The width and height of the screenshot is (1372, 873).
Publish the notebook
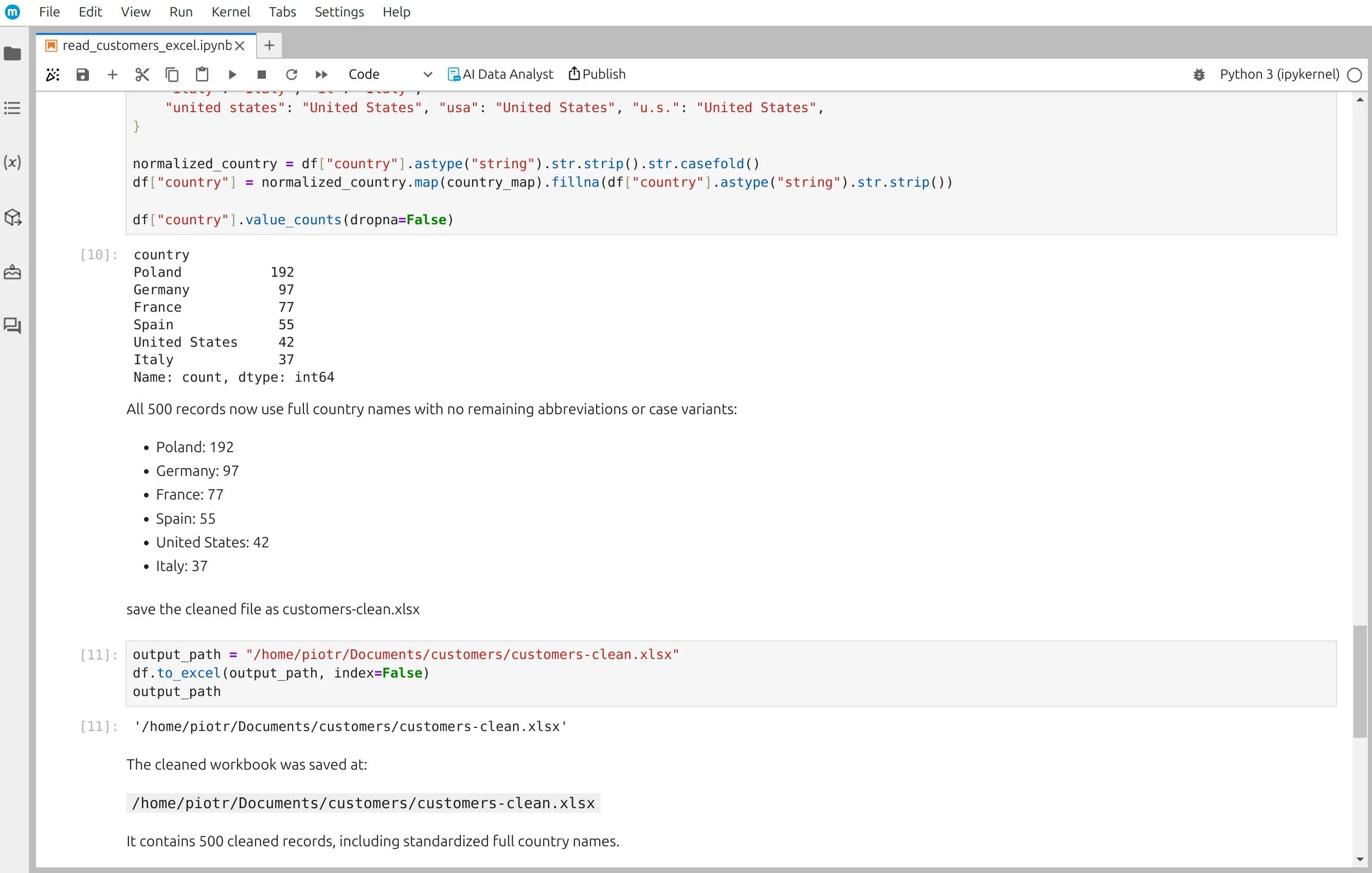pyautogui.click(x=597, y=74)
